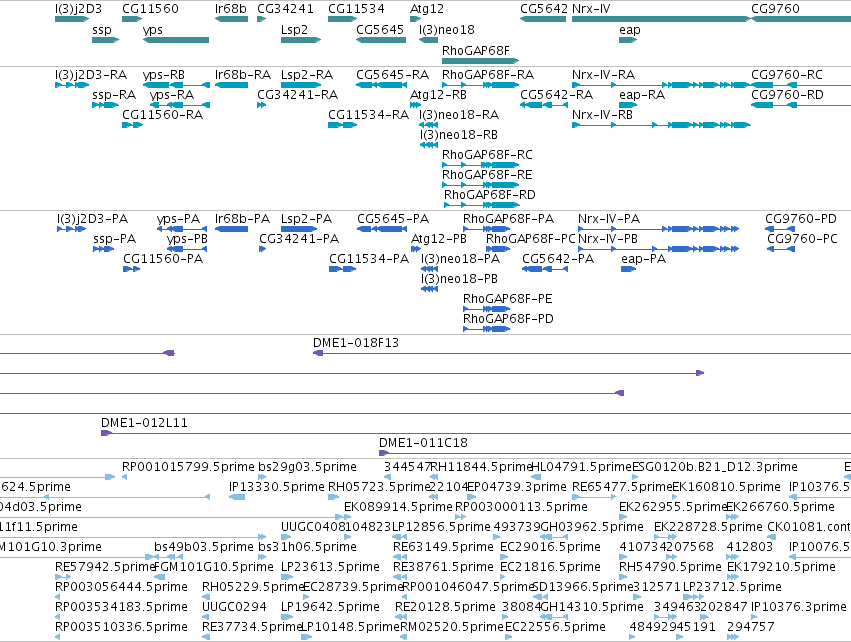Select transcript Atg12-RB
Viewport: 851px width, 642px height.
438,95
